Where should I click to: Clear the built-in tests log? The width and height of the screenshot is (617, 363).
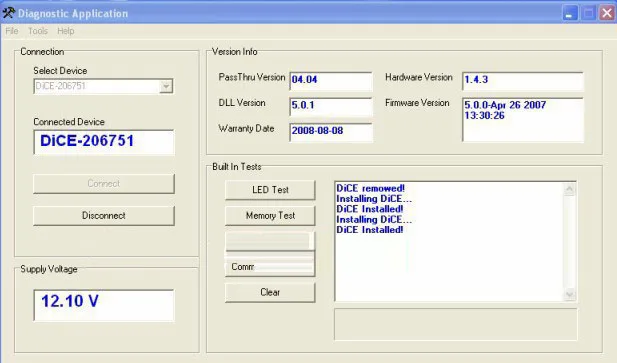pyautogui.click(x=270, y=292)
